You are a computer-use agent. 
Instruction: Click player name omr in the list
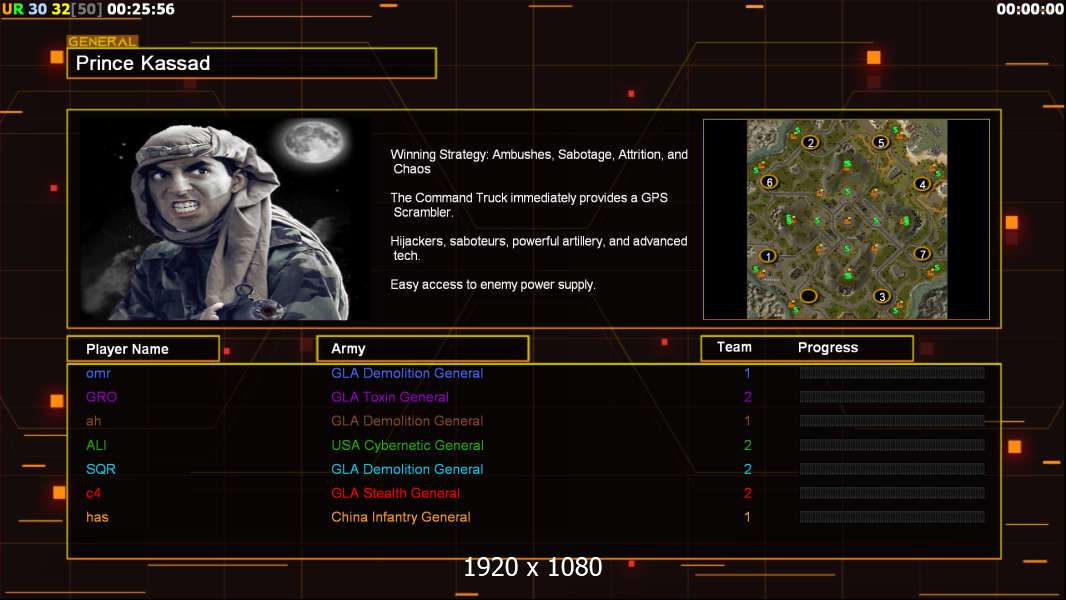[98, 373]
